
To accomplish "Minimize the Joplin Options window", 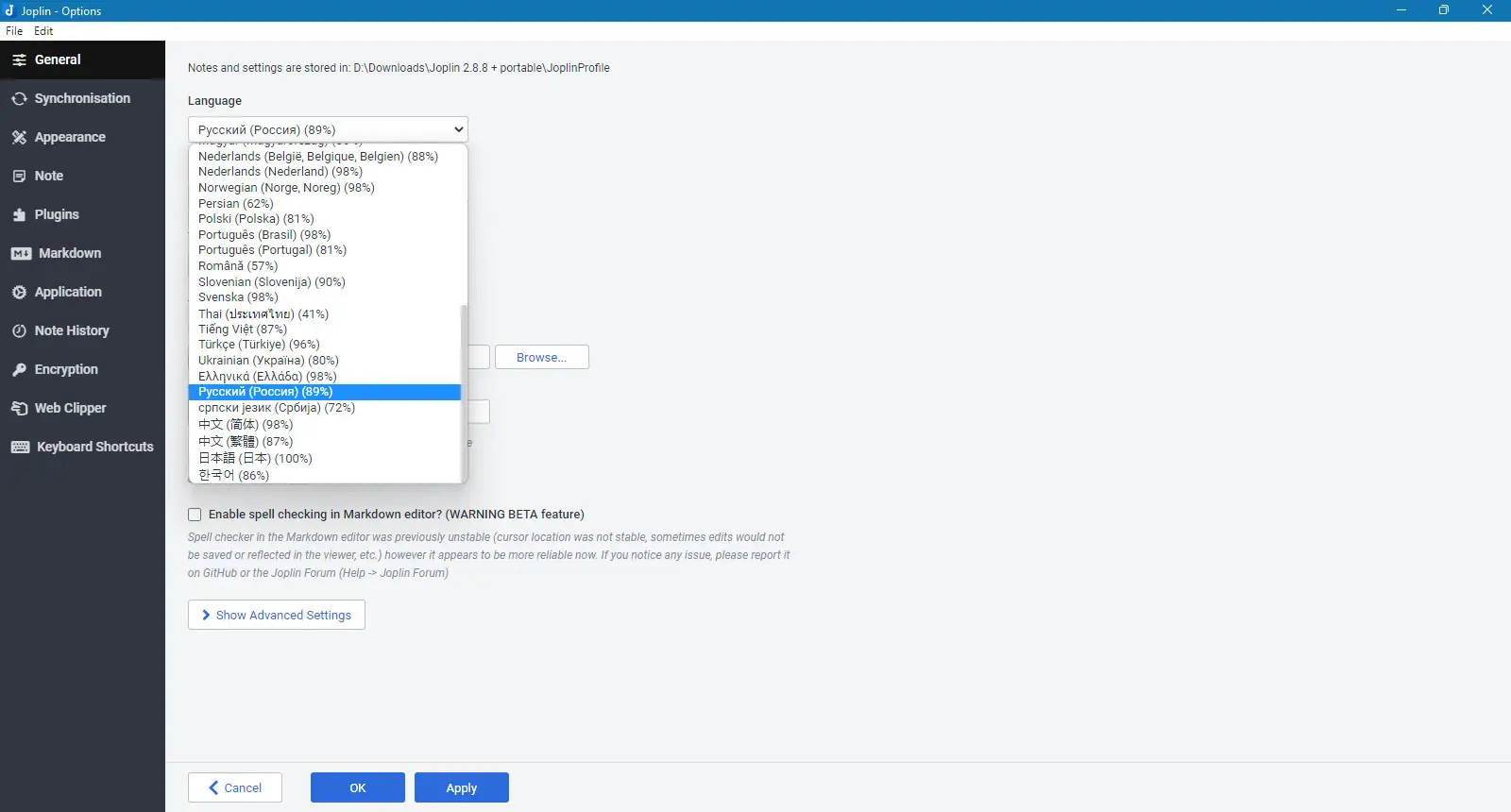I will 1401,10.
